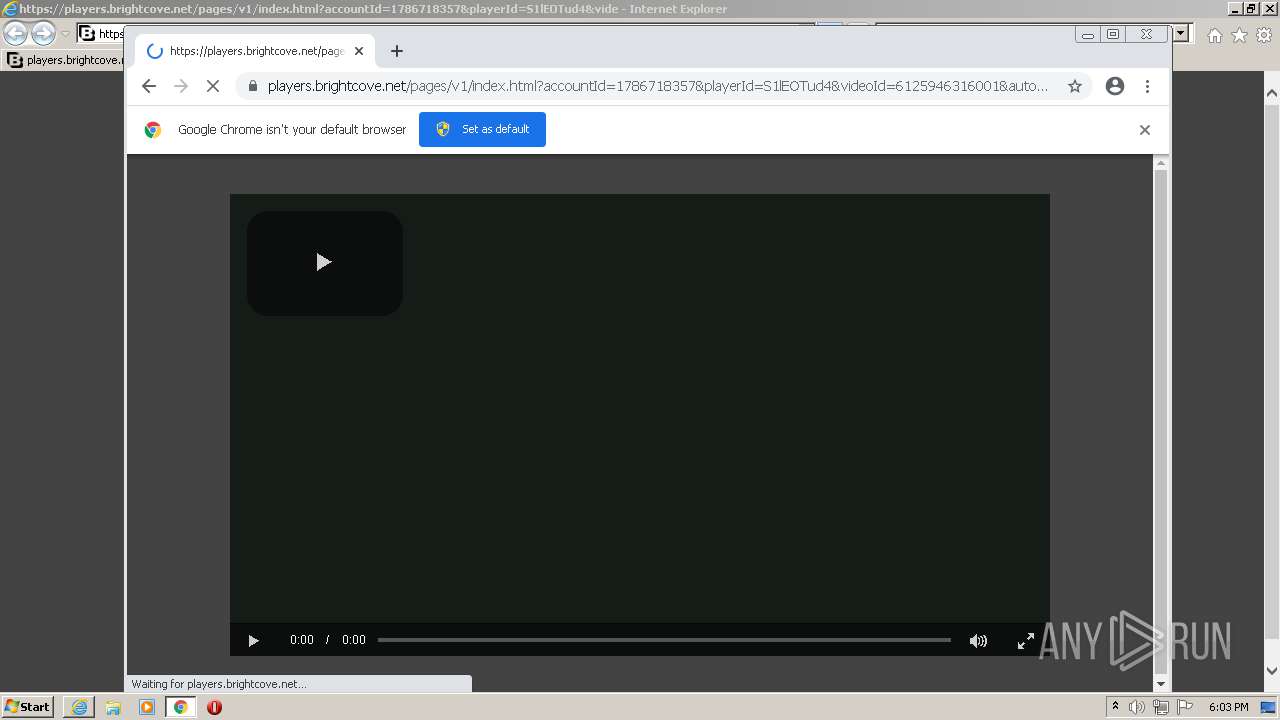
Task: Open Internet Explorer home page icon
Action: pyautogui.click(x=1214, y=35)
